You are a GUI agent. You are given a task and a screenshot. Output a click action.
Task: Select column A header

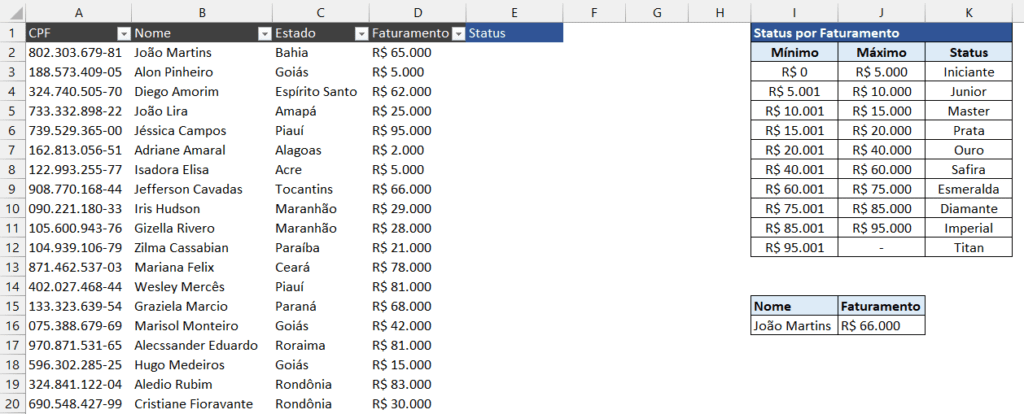coord(79,12)
